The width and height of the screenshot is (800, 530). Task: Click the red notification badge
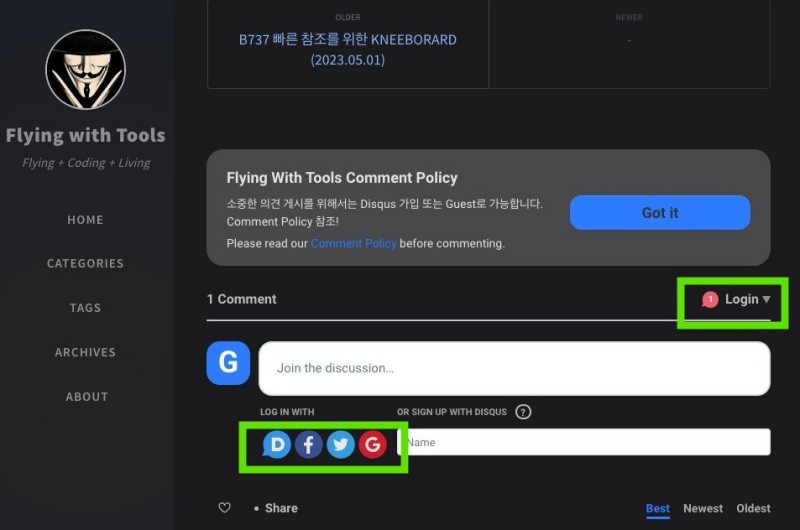pyautogui.click(x=710, y=299)
